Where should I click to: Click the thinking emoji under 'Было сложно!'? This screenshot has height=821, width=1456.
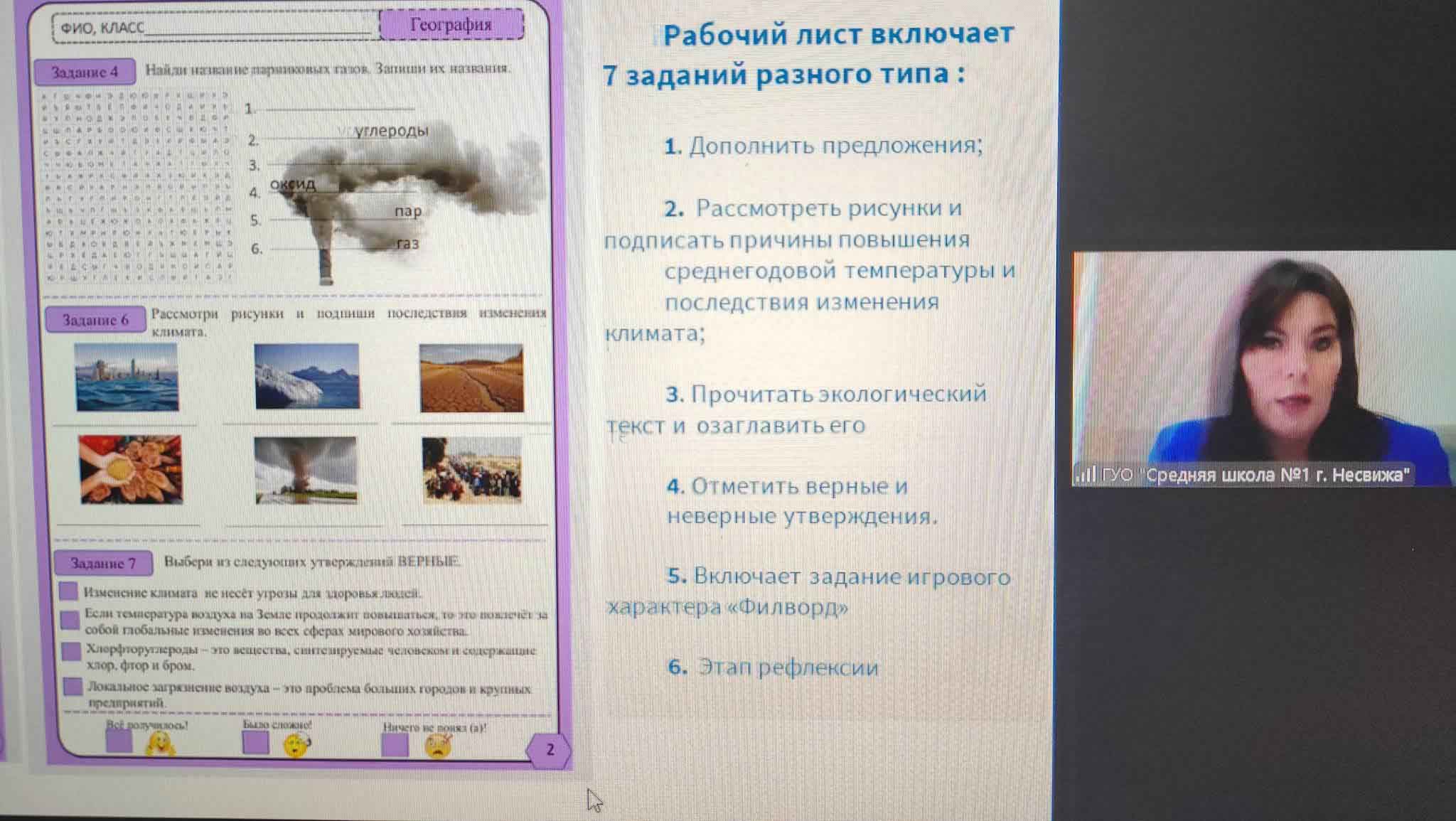click(x=296, y=746)
